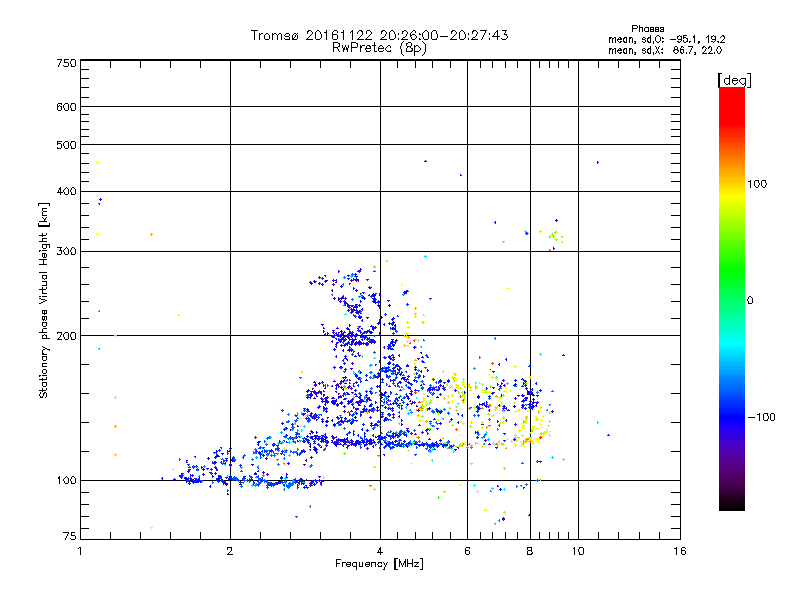
Task: Click the y-axis label "Stationary phase Virtual Height [km]"
Action: click(x=44, y=300)
